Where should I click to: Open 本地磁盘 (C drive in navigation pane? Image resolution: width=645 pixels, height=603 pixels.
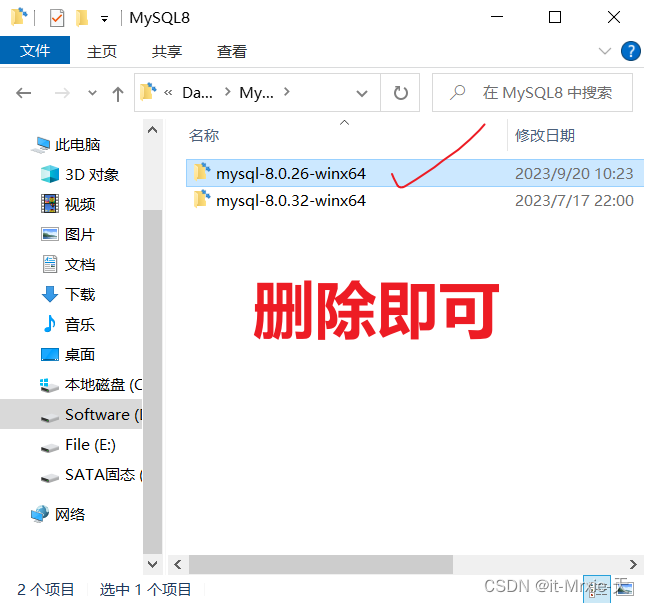pyautogui.click(x=91, y=385)
